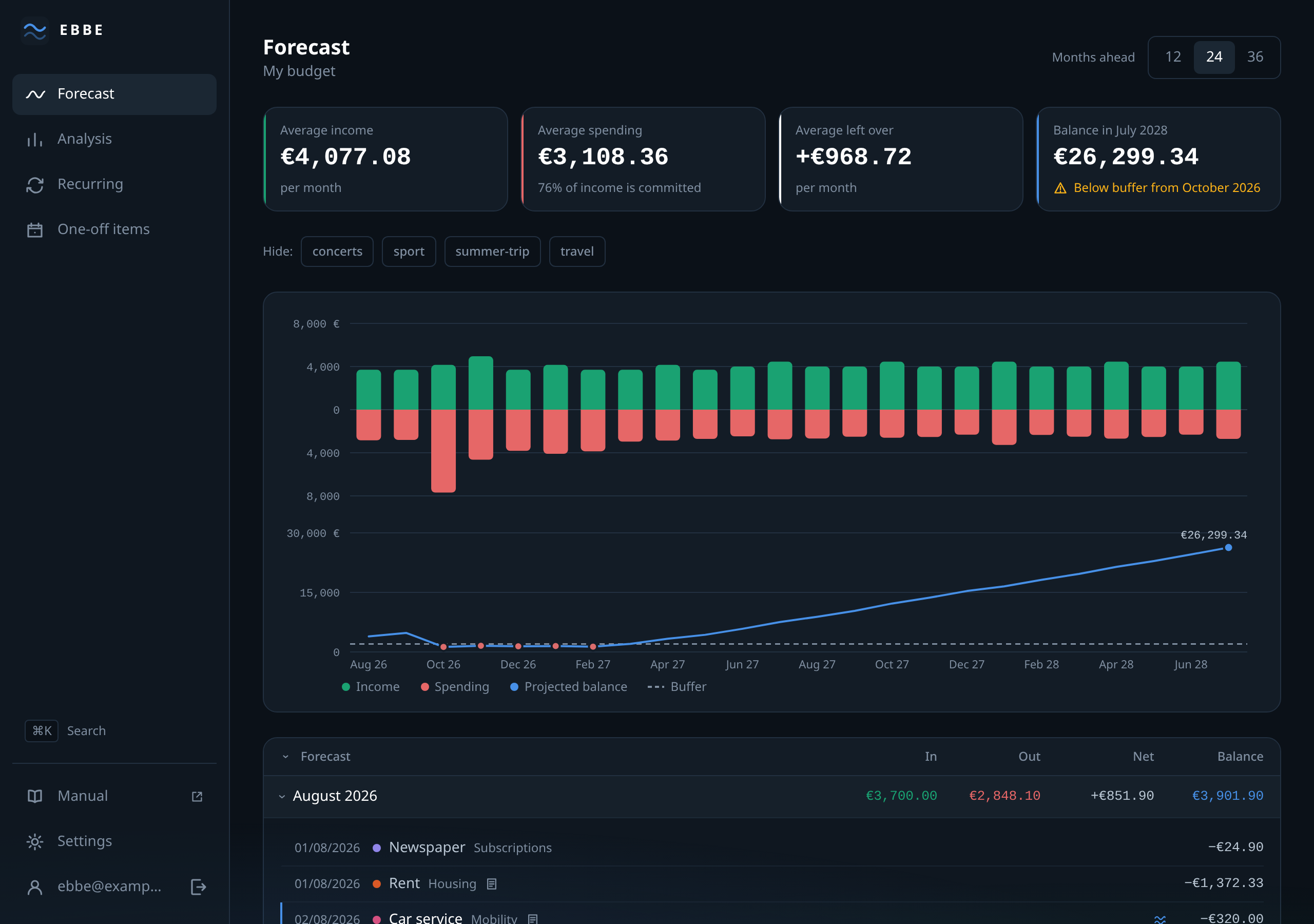This screenshot has height=924, width=1314.
Task: Open the Recurring refresh icon
Action: click(x=35, y=184)
